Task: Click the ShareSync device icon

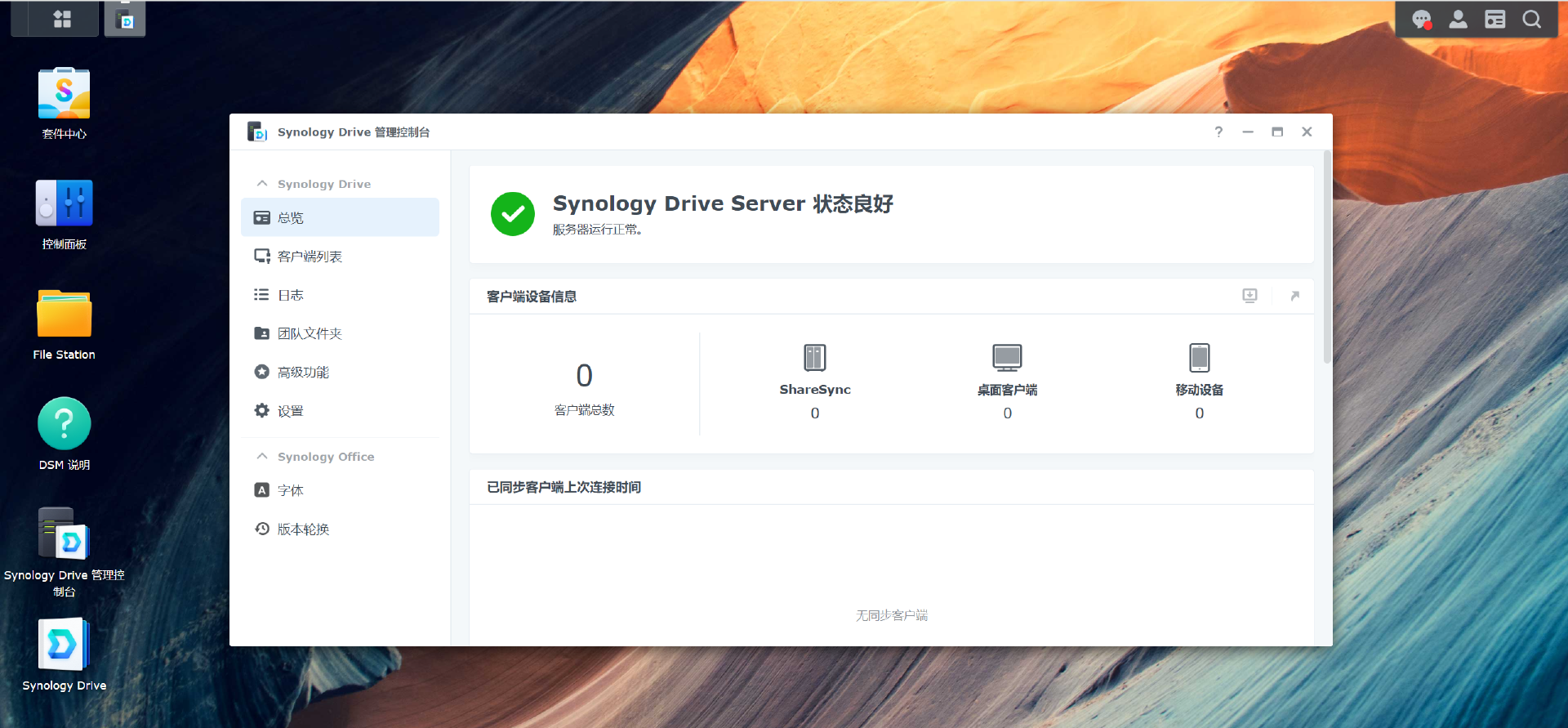Action: (x=815, y=358)
